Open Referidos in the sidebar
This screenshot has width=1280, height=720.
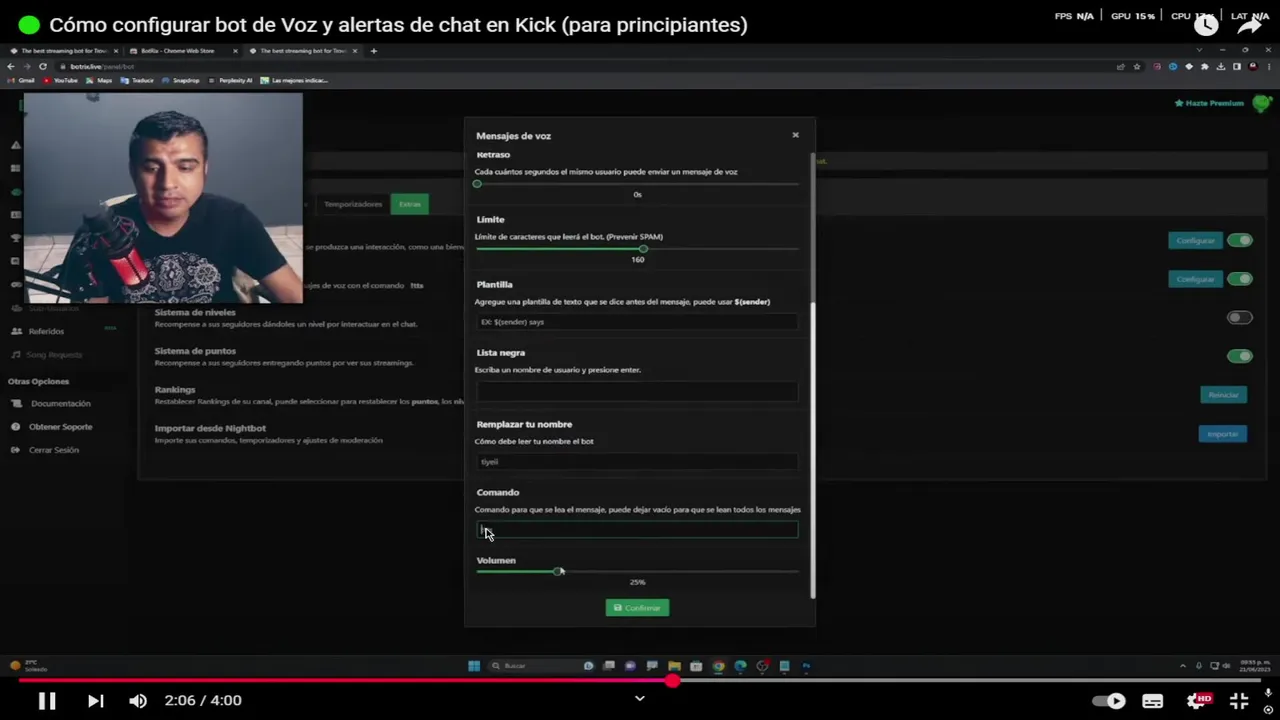[x=46, y=331]
